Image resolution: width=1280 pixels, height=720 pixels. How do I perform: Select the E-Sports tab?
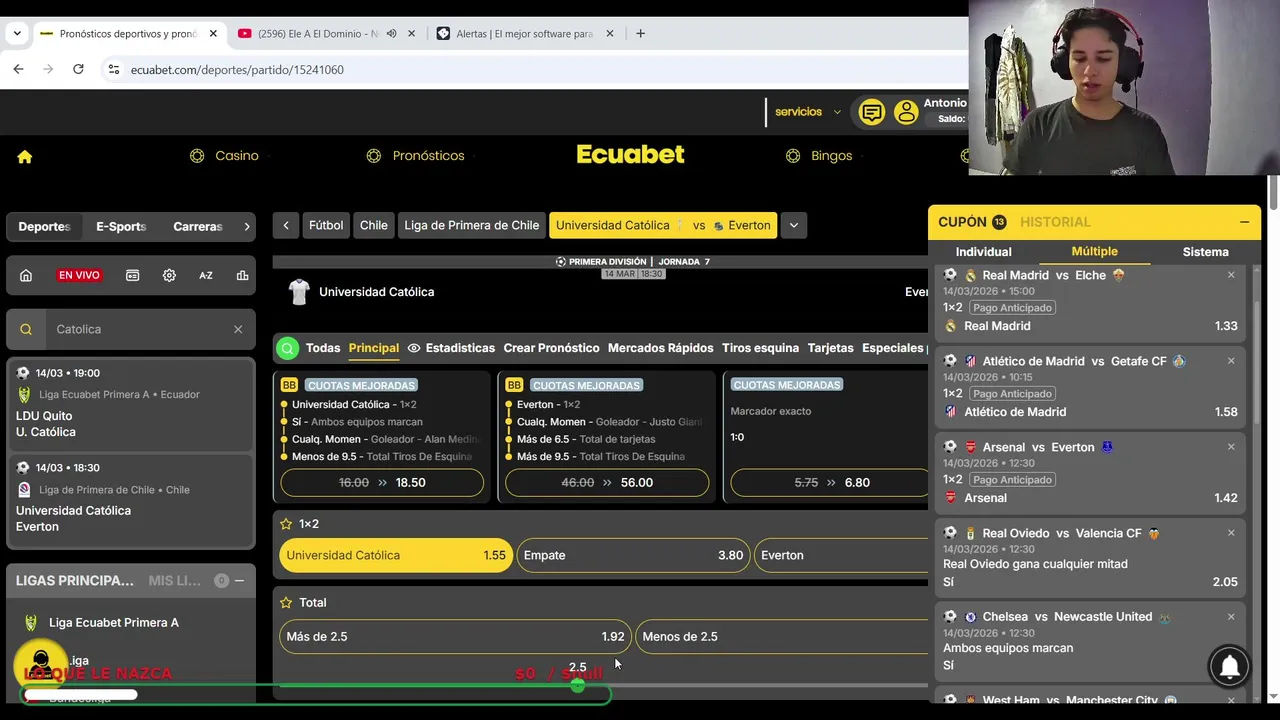click(121, 227)
